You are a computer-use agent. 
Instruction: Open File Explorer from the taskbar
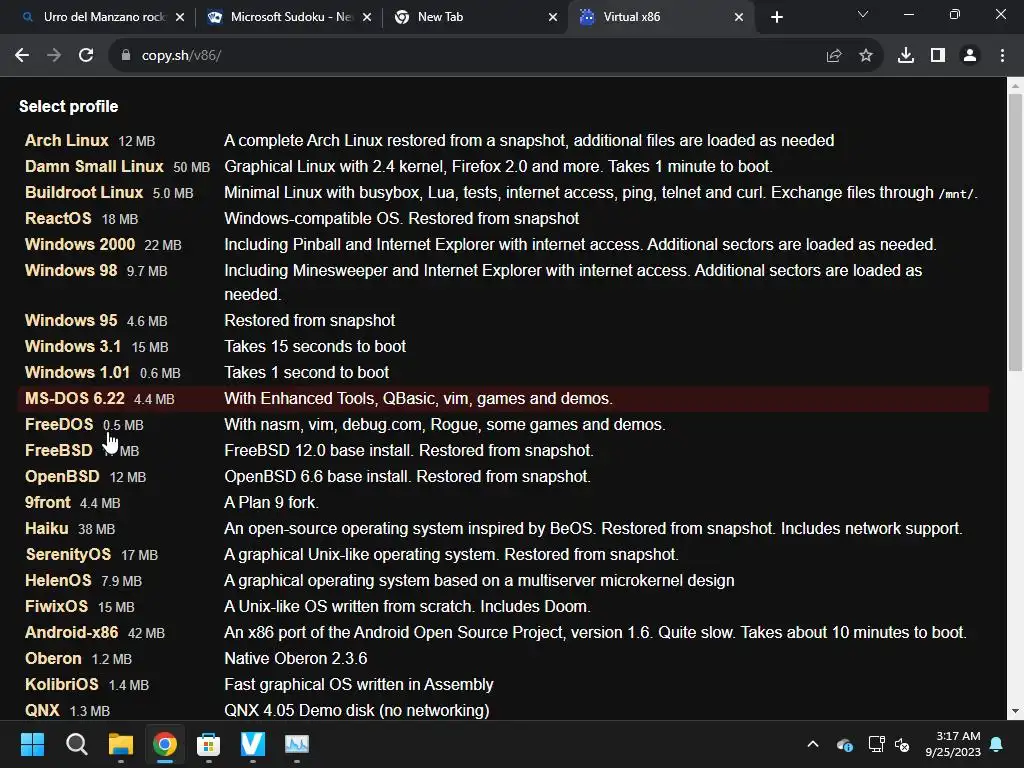tap(121, 744)
